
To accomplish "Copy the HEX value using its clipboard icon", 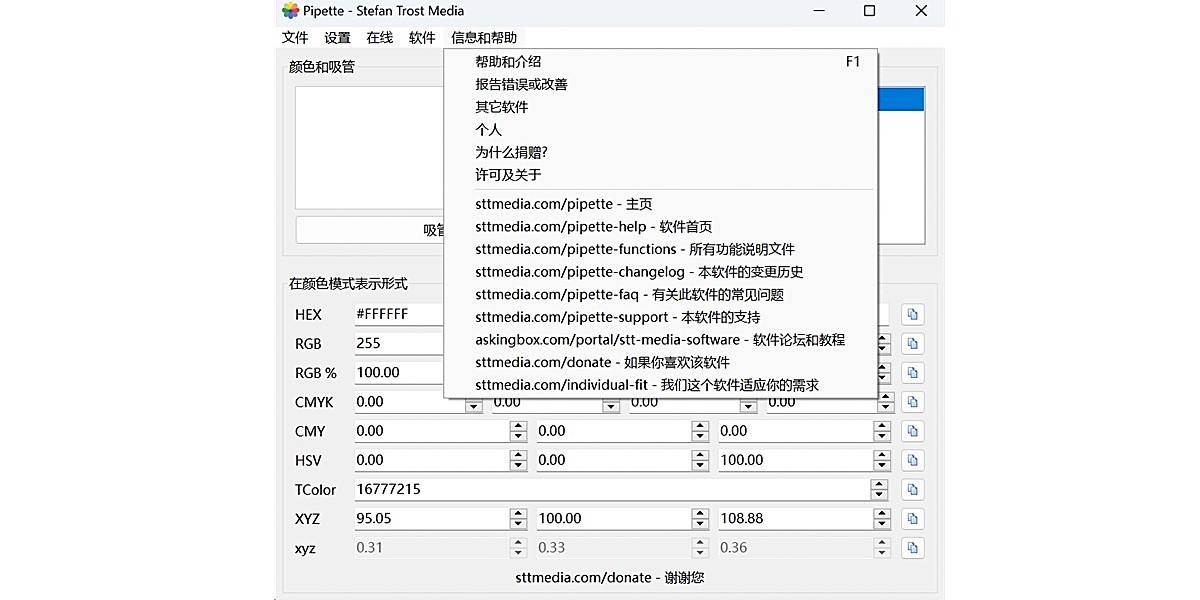I will [911, 313].
